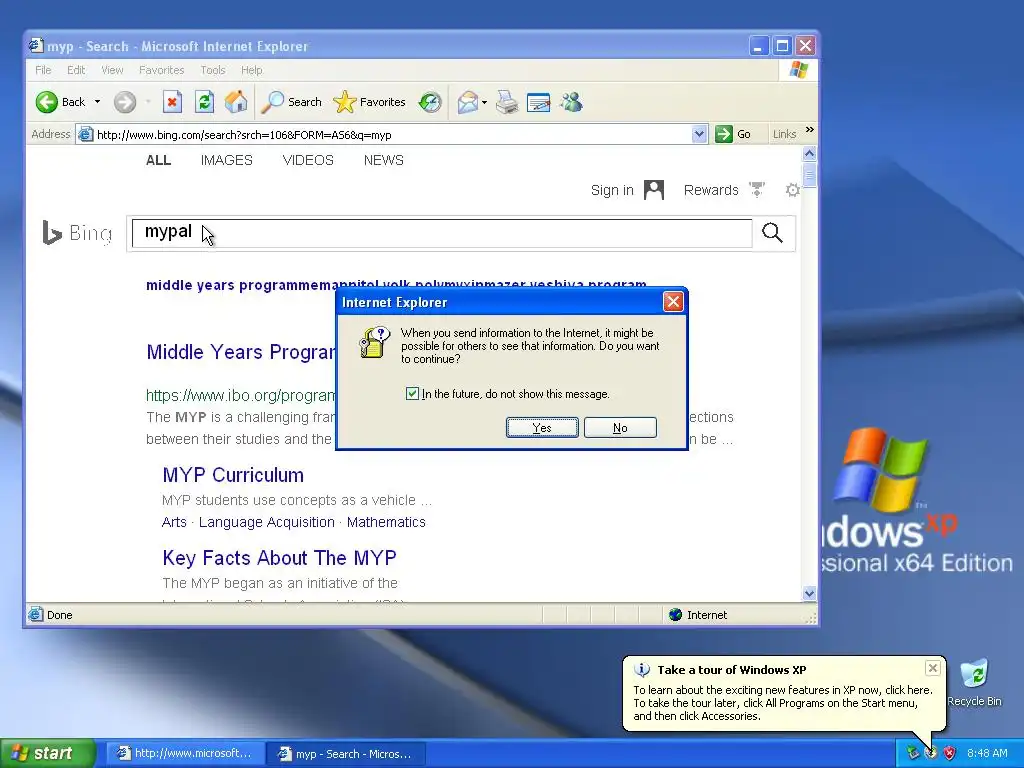
Task: Open the Mail envelope icon
Action: pyautogui.click(x=468, y=102)
